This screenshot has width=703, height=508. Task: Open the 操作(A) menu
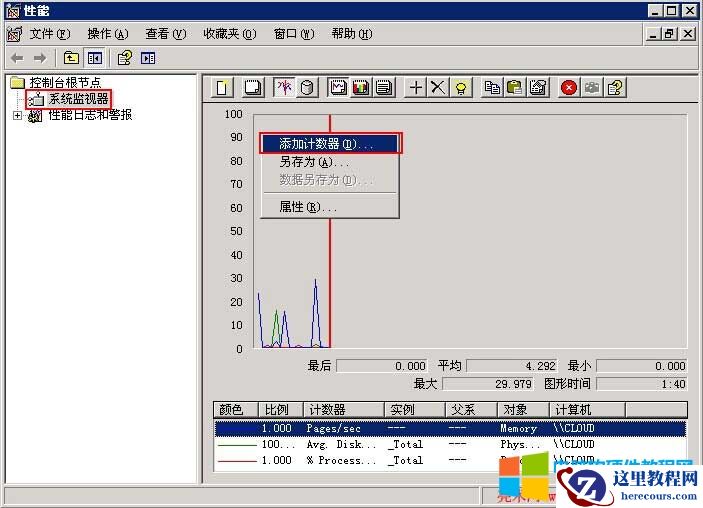point(108,34)
